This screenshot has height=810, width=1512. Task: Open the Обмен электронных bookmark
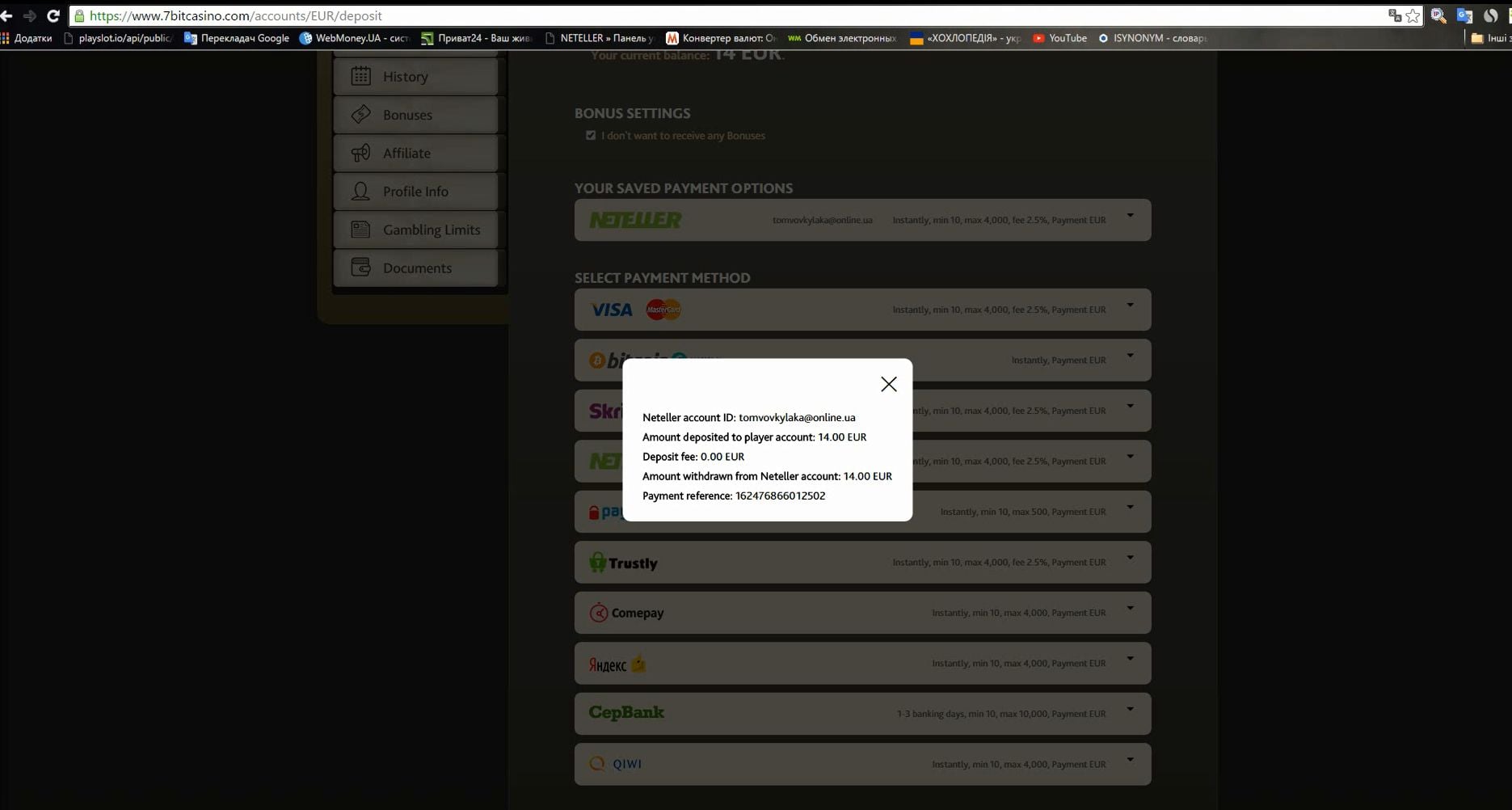point(842,38)
